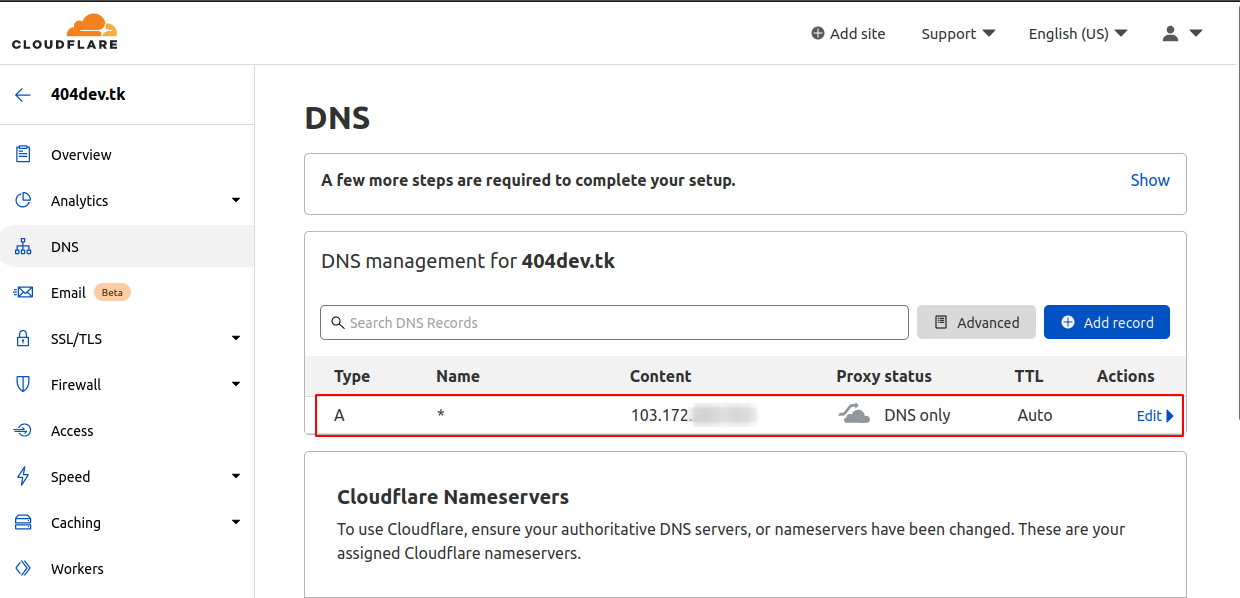Viewport: 1240px width, 598px height.
Task: Click the Name column header
Action: click(458, 376)
